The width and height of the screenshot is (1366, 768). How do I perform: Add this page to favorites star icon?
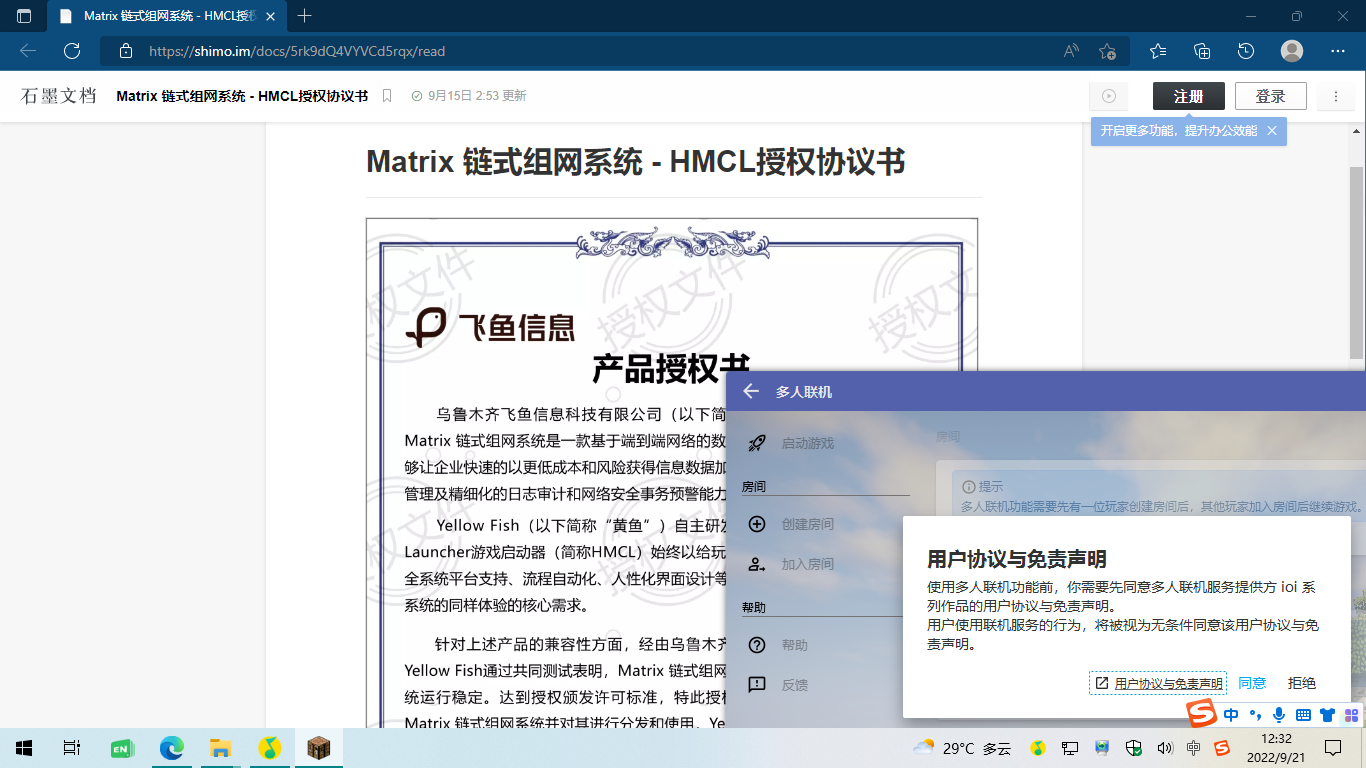(x=1107, y=51)
